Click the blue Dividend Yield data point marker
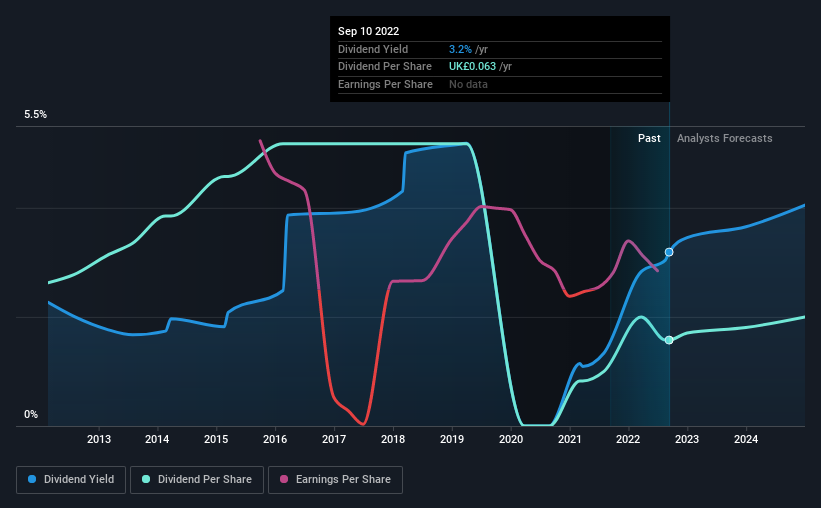The width and height of the screenshot is (821, 508). tap(669, 252)
